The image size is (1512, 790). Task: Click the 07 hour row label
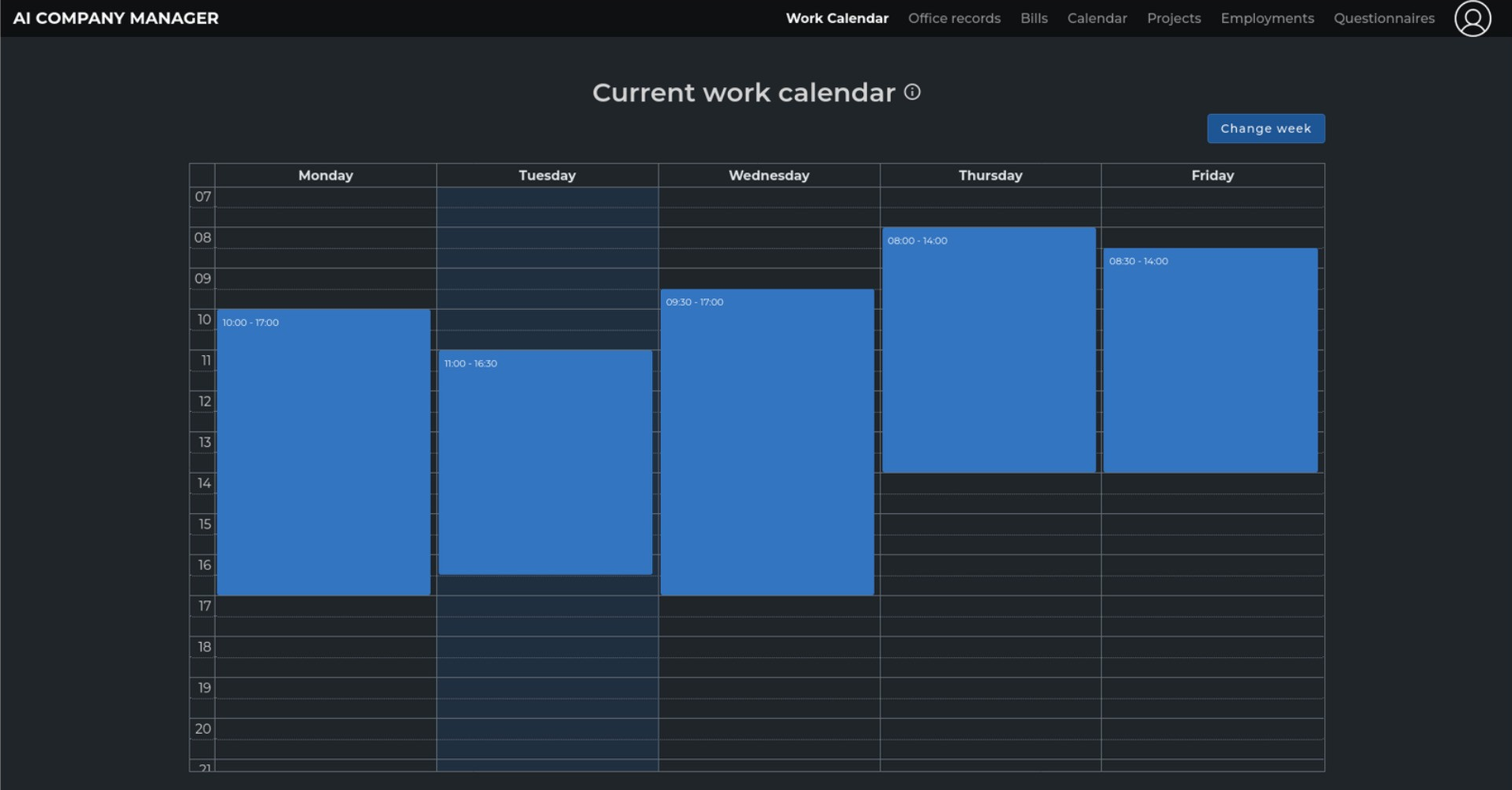(x=202, y=197)
